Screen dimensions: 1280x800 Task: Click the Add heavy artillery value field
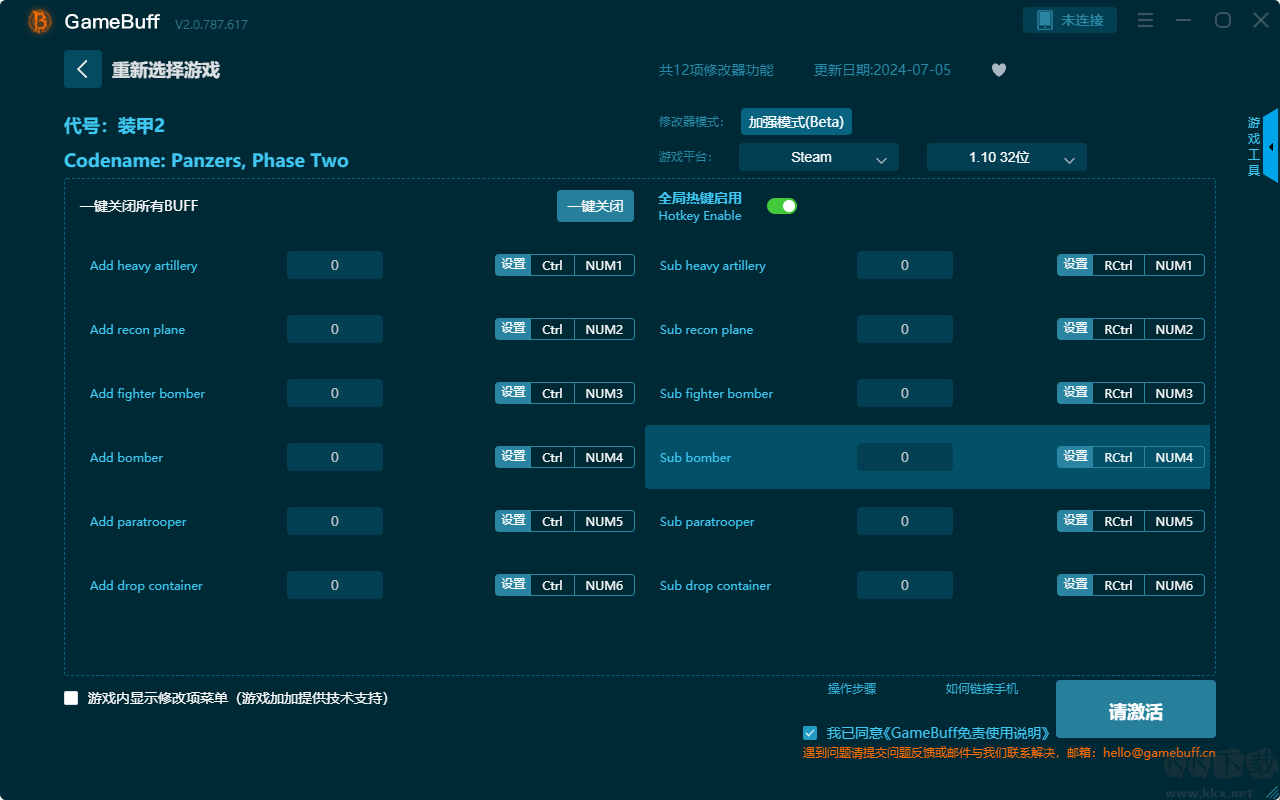coord(335,265)
